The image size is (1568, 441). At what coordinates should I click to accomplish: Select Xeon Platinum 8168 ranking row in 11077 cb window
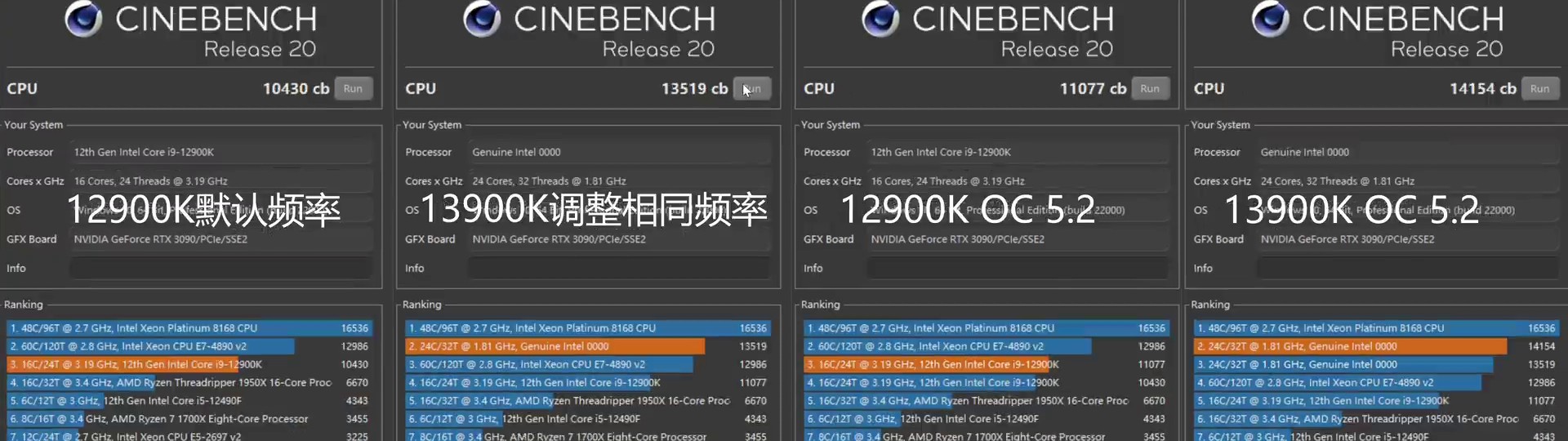click(987, 328)
